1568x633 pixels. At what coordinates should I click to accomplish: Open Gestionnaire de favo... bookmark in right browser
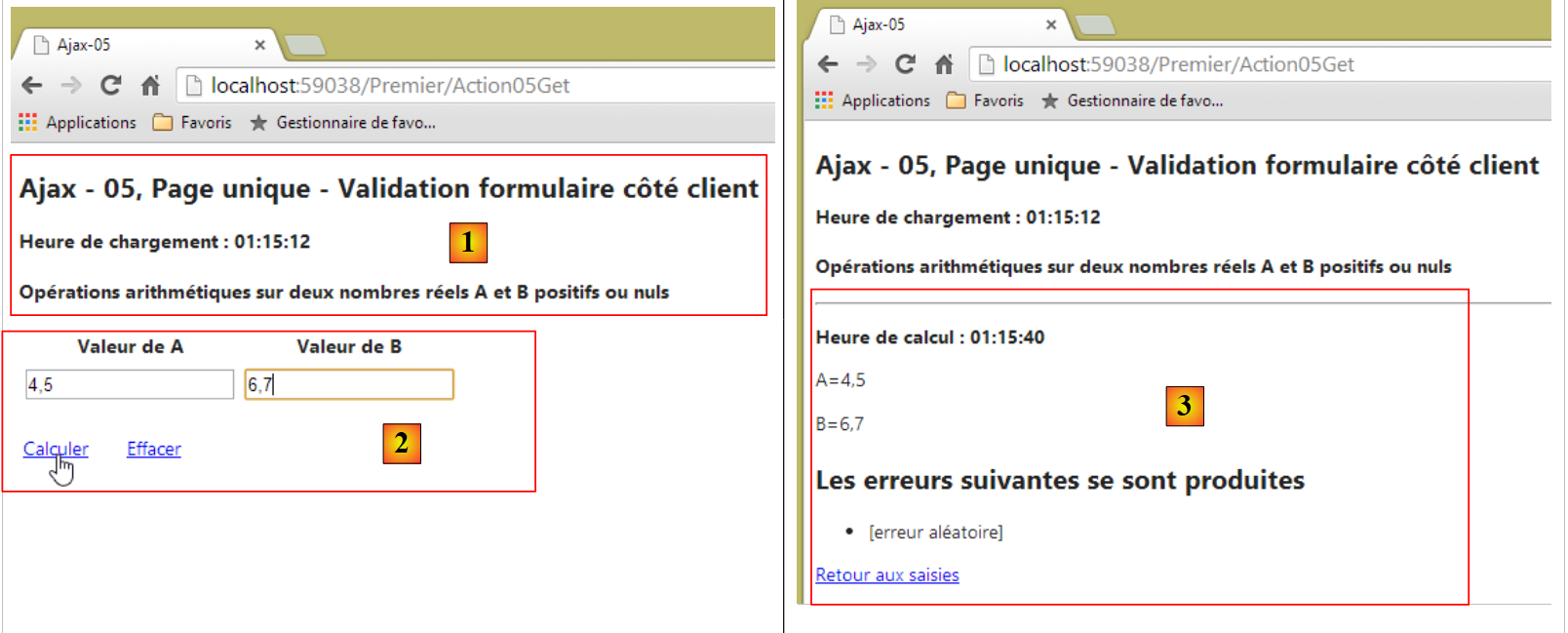pyautogui.click(x=1132, y=101)
